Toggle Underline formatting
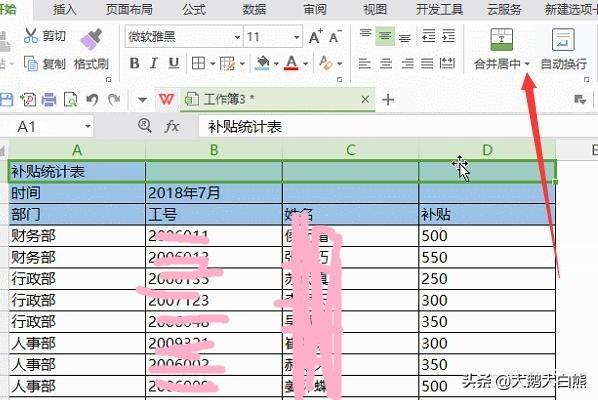Screen dimensions: 598x400 coord(174,63)
